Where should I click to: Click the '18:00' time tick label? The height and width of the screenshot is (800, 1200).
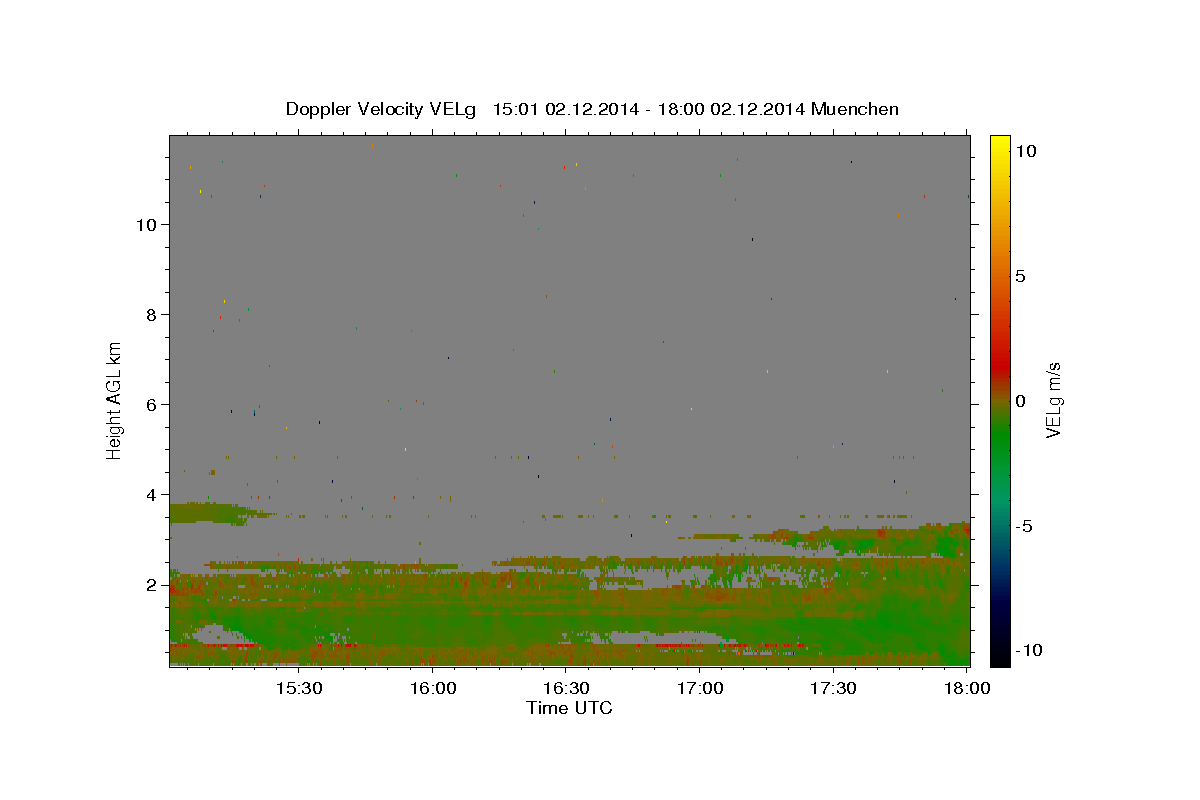pos(966,689)
